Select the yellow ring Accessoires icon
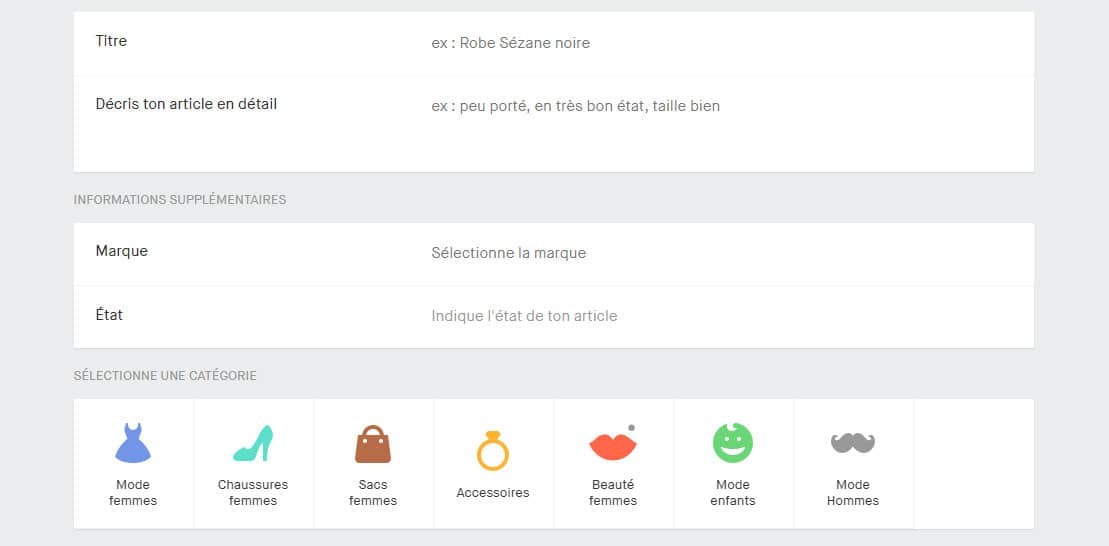 [493, 450]
